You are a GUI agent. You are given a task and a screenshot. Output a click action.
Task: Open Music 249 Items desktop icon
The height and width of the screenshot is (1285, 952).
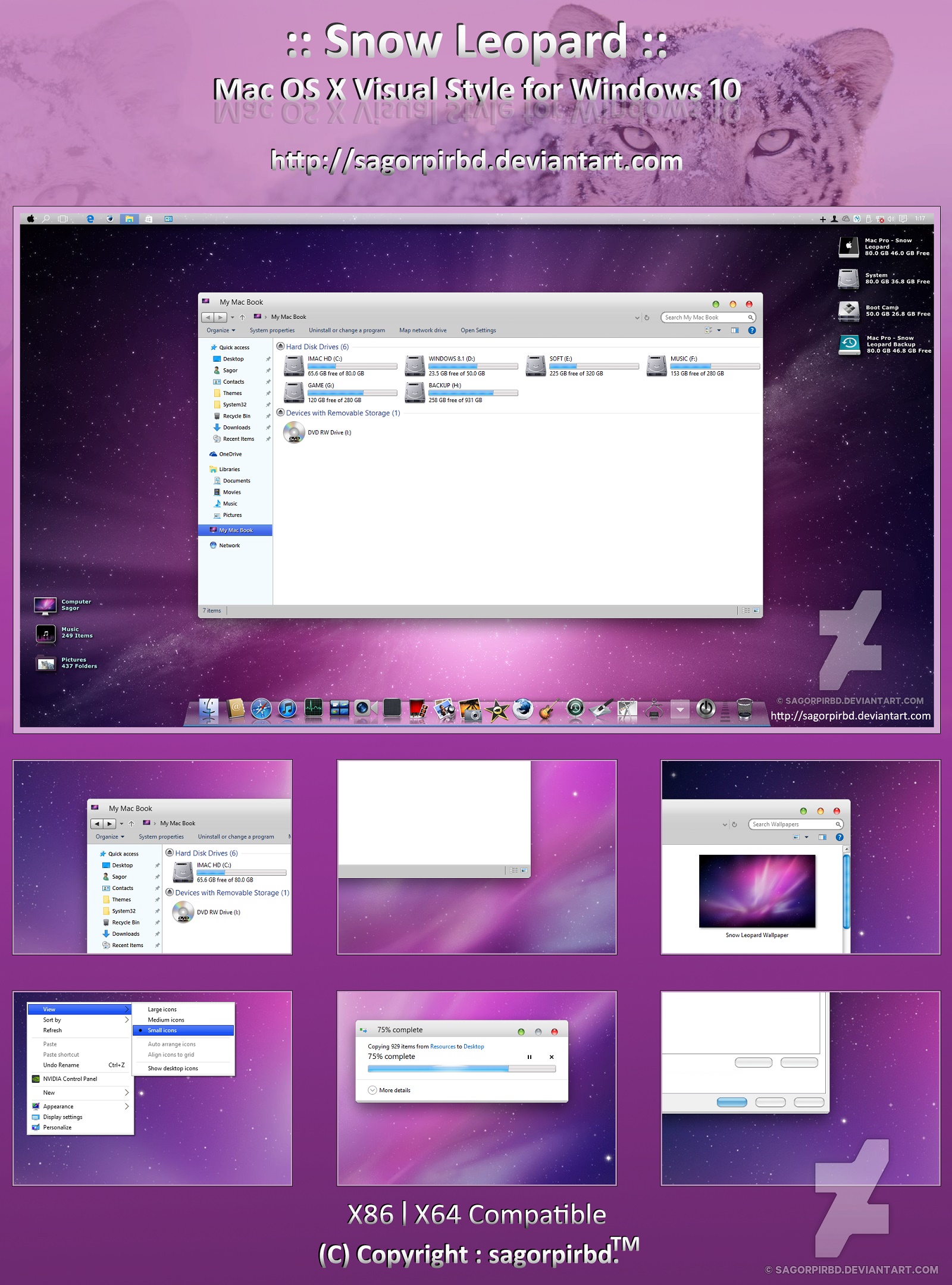click(46, 633)
